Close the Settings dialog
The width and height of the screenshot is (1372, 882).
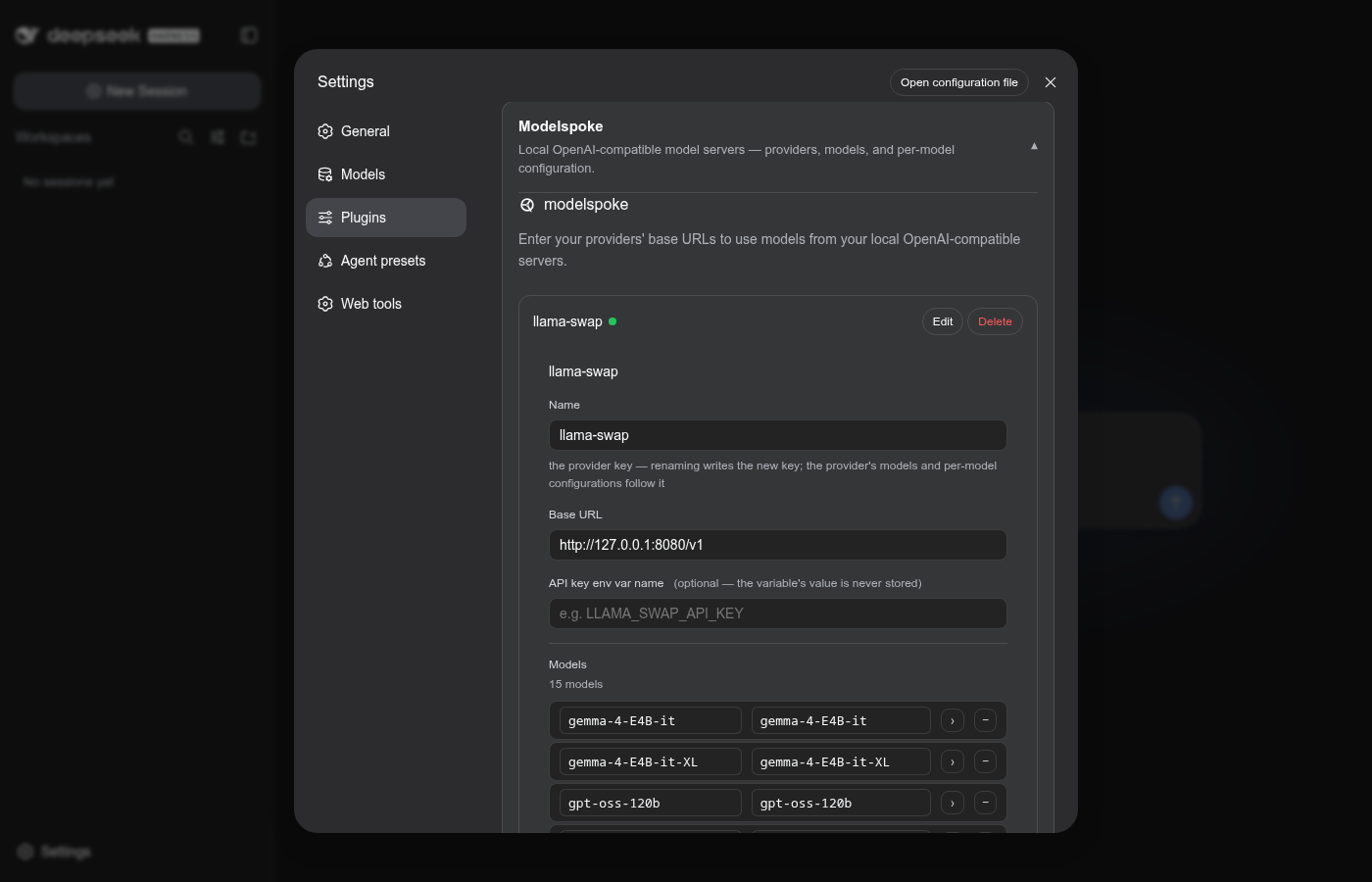[1051, 82]
